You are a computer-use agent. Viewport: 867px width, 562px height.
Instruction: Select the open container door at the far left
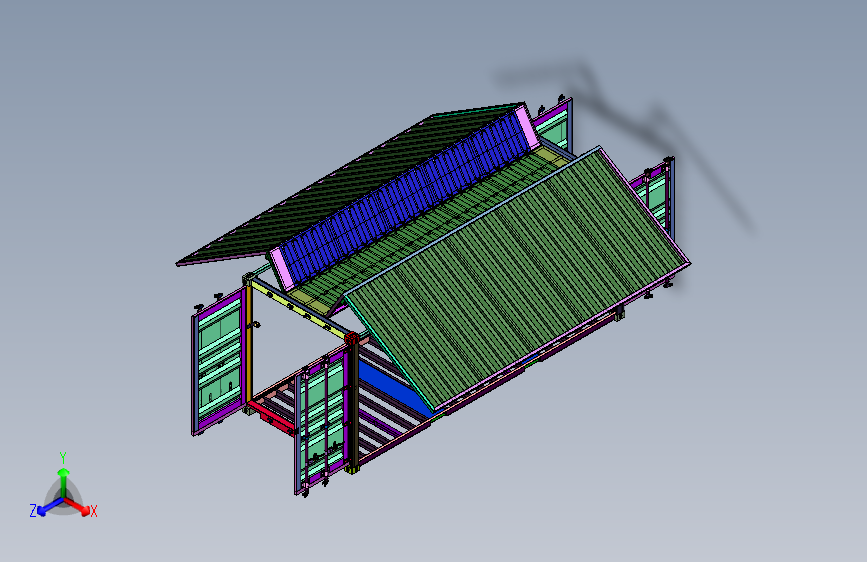(218, 362)
